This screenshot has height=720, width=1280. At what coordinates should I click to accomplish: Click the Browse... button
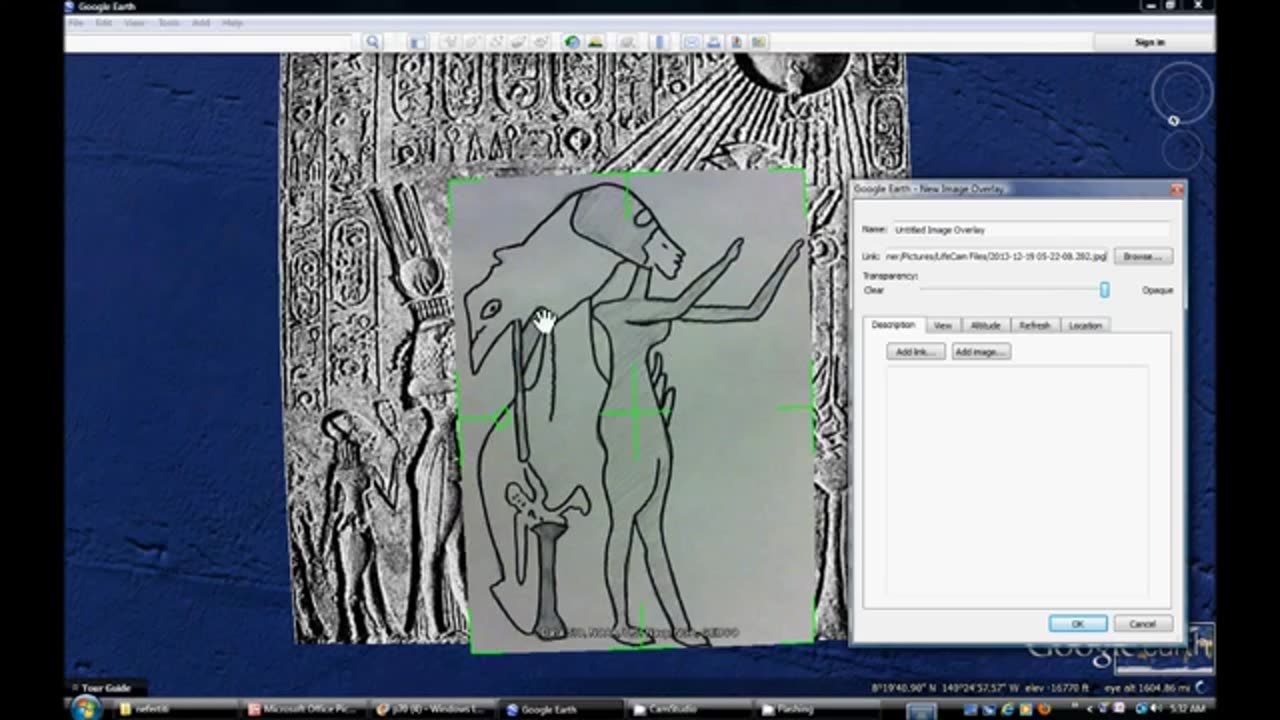point(1142,256)
